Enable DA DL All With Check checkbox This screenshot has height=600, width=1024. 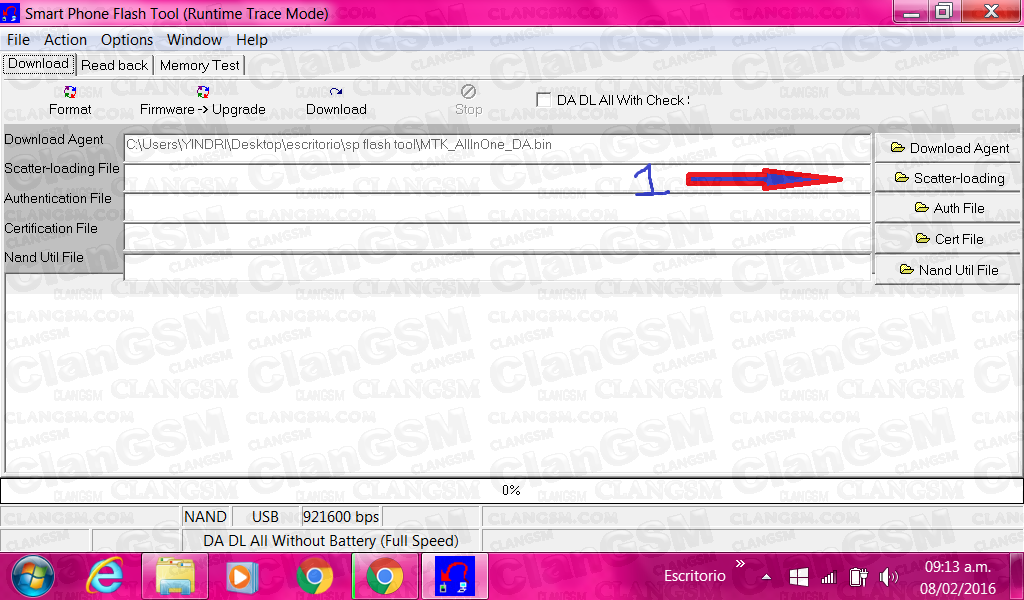pyautogui.click(x=543, y=100)
